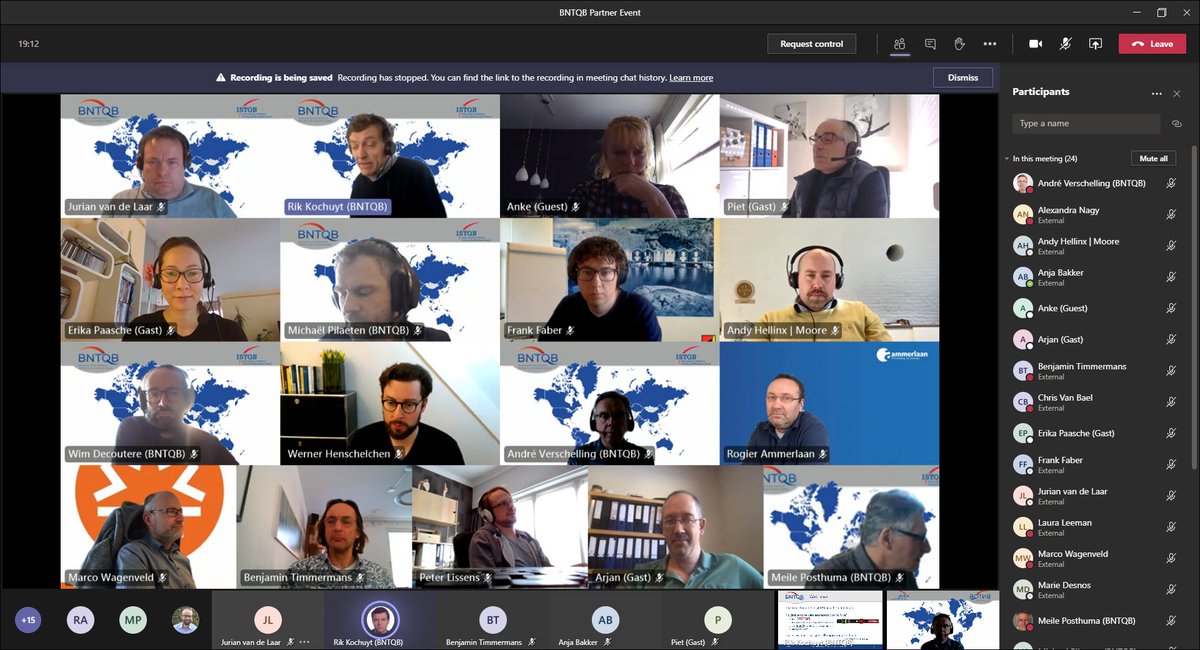1200x650 pixels.
Task: Select Anke (Guest) video tile
Action: [610, 156]
